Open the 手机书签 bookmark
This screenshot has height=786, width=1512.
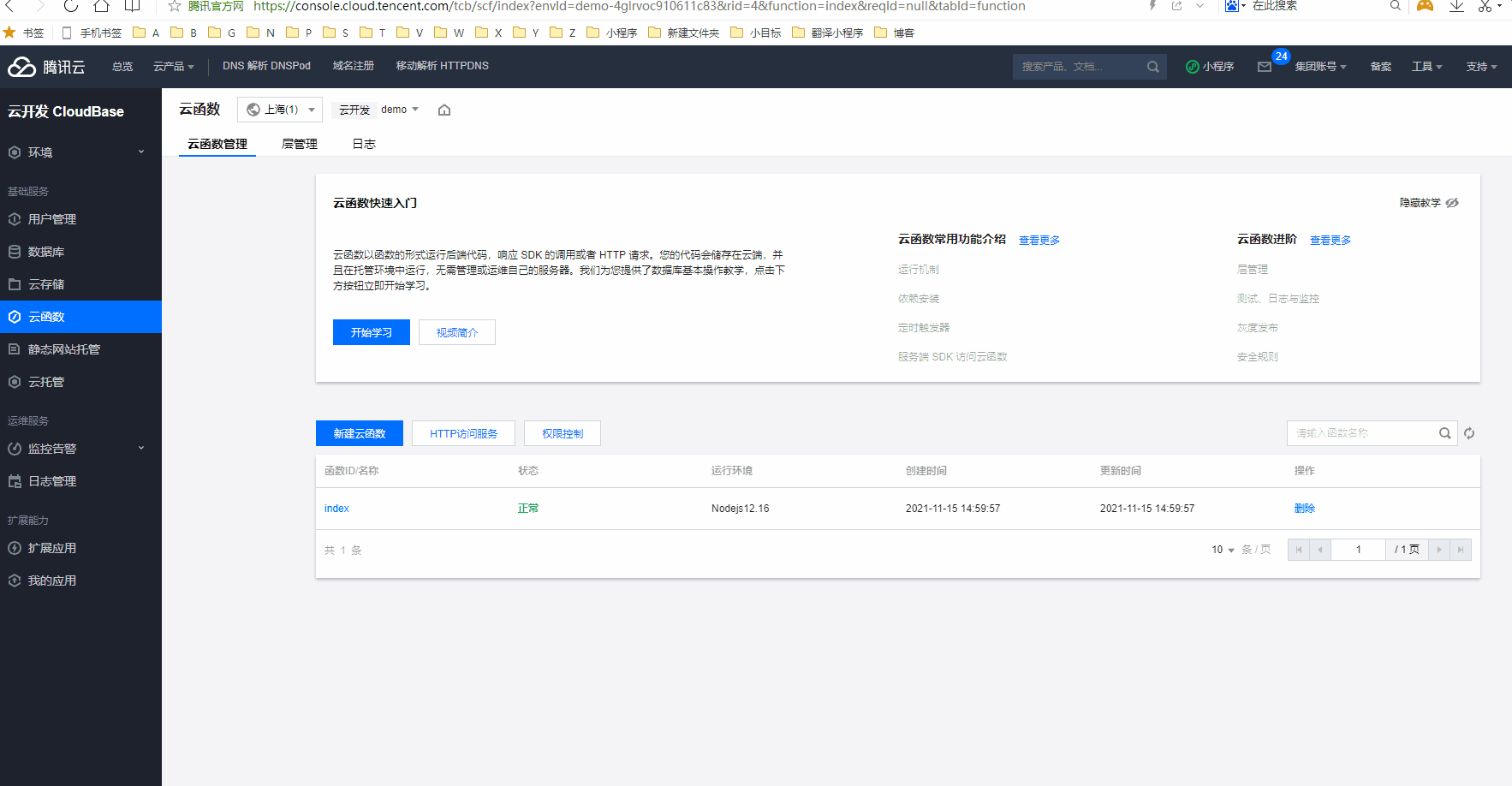[x=92, y=33]
